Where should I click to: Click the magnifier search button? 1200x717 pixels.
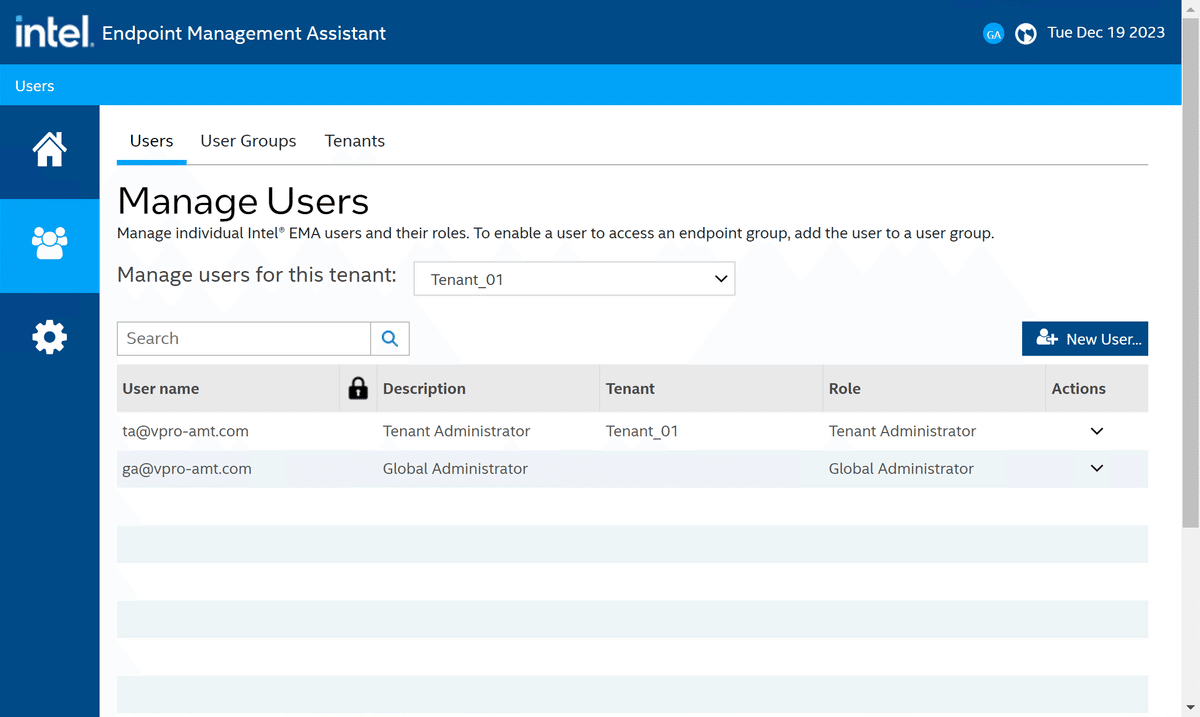pos(390,339)
